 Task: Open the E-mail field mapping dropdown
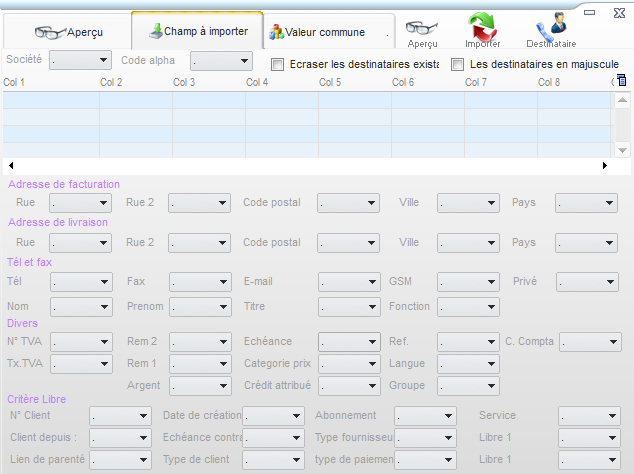[x=348, y=283]
